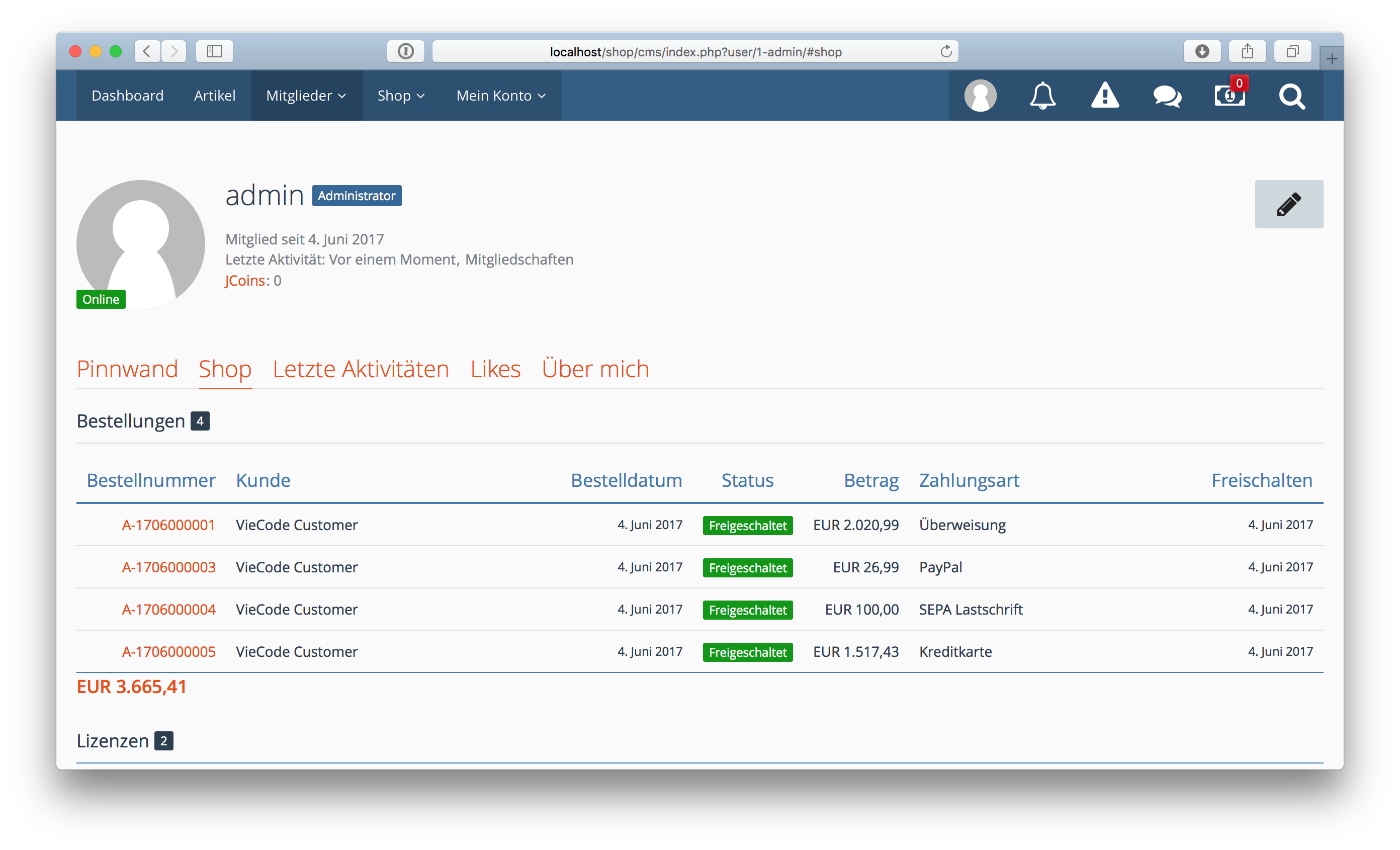Viewport: 1400px width, 850px height.
Task: Click the moderation warning triangle icon
Action: pos(1105,96)
